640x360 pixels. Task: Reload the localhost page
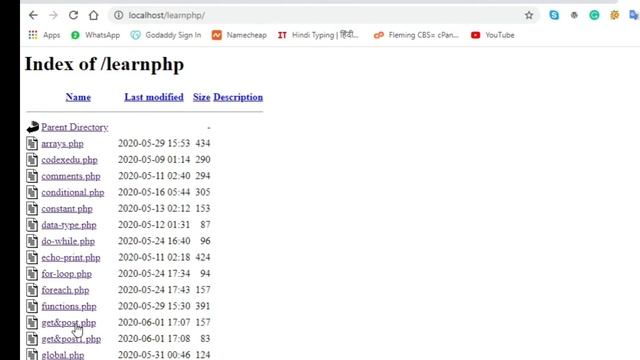click(x=73, y=16)
